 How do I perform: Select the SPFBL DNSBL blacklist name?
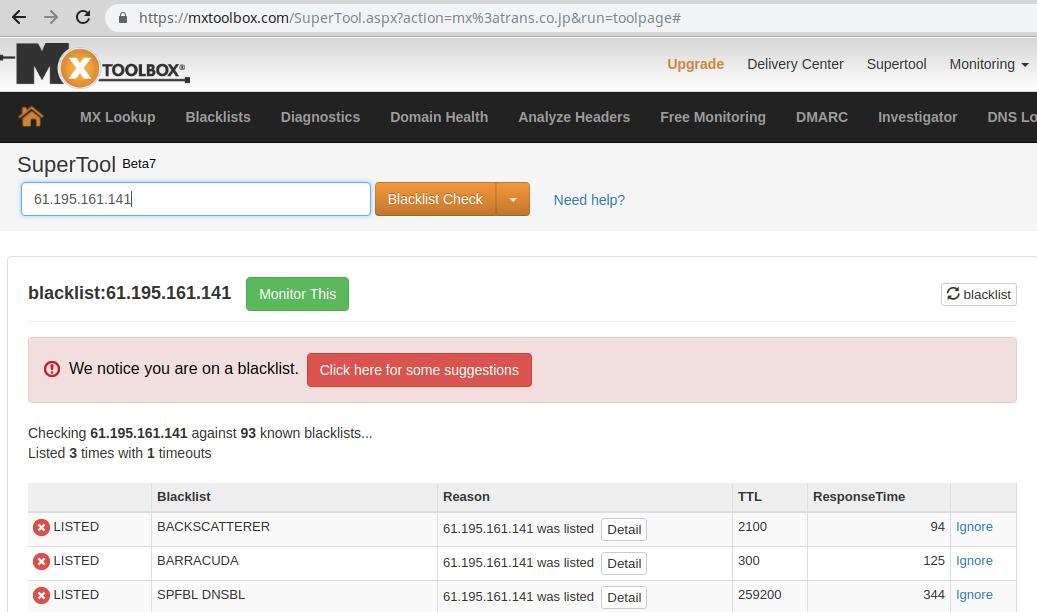point(201,595)
